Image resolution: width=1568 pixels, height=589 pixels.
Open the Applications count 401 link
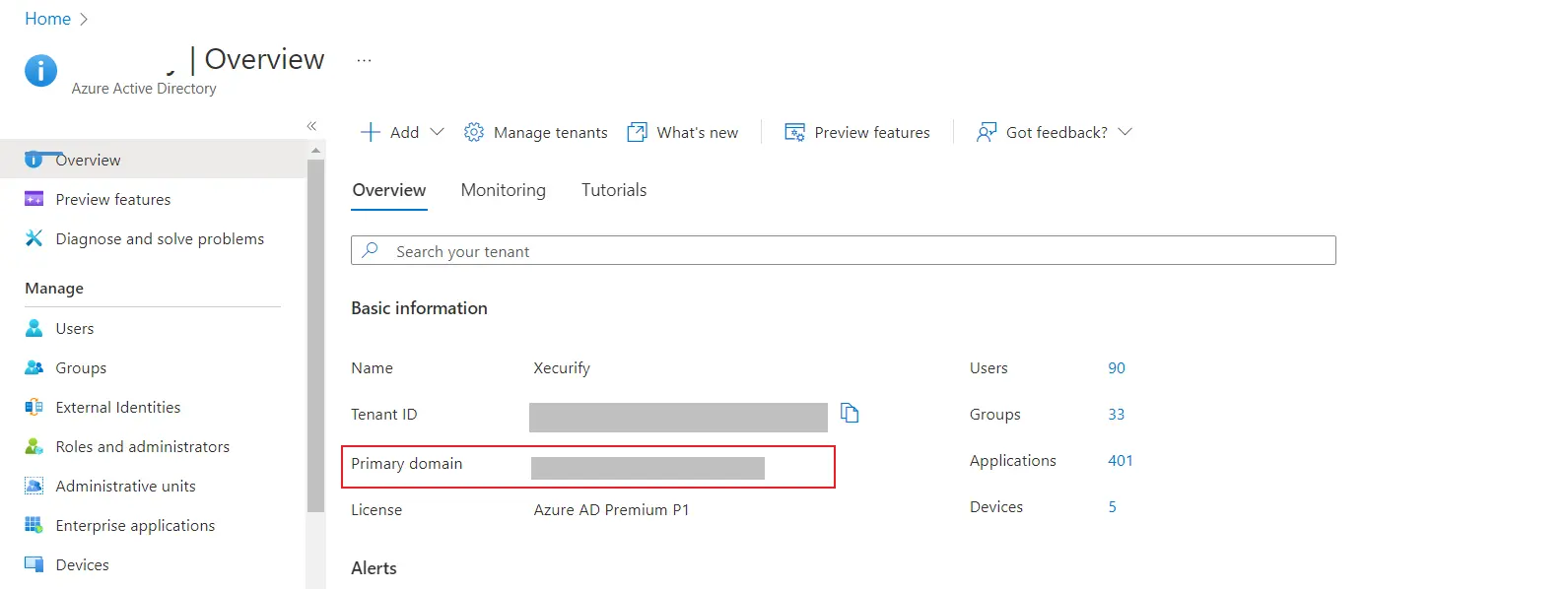[1121, 460]
